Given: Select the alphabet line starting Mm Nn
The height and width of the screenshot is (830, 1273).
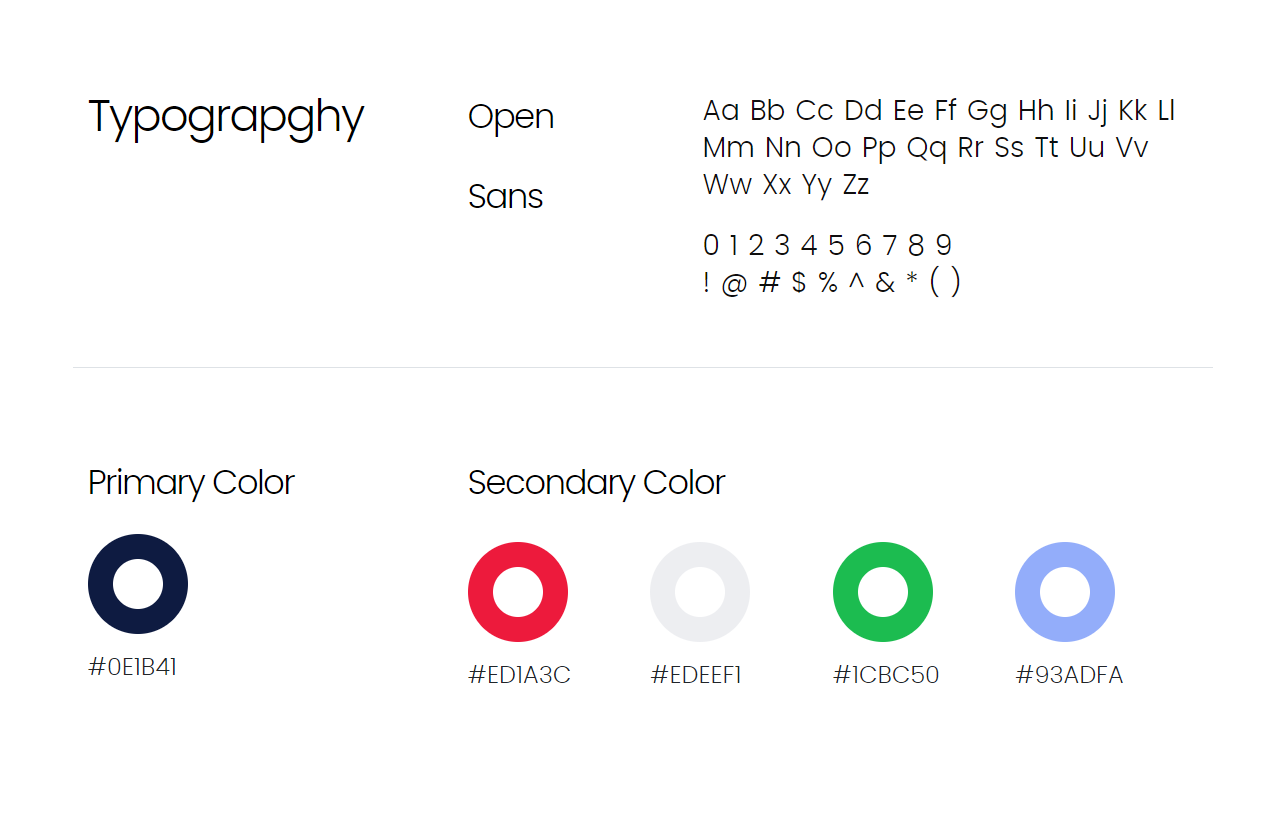Looking at the screenshot, I should [x=925, y=148].
